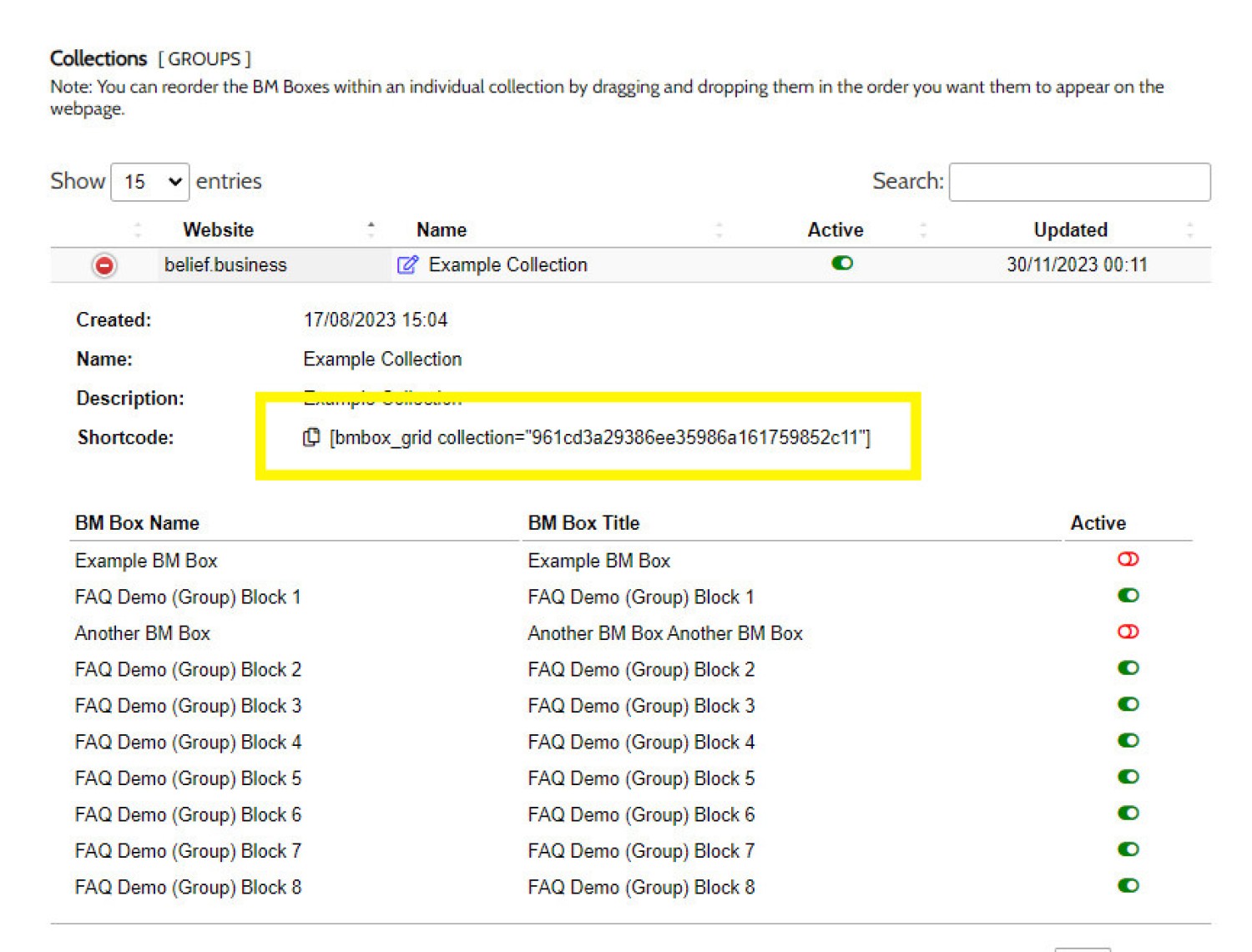Sort table by the Website column
Image resolution: width=1252 pixels, height=952 pixels.
(219, 229)
